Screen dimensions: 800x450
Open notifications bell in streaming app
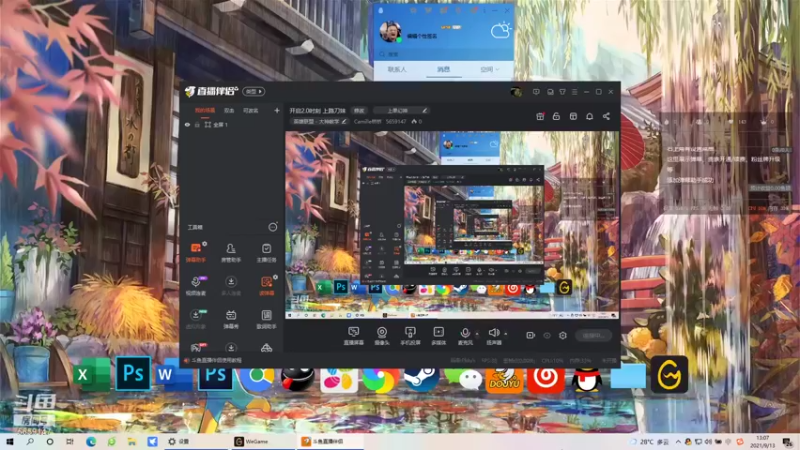pos(589,116)
